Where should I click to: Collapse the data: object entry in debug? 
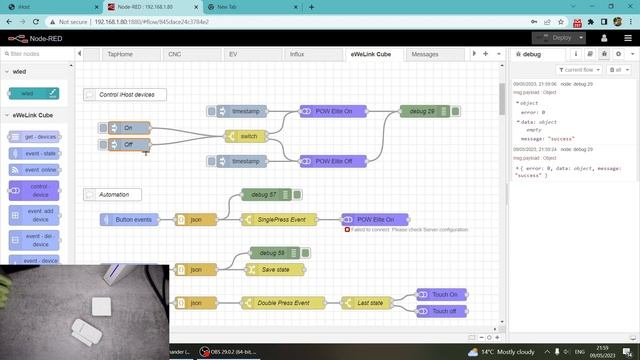(518, 122)
